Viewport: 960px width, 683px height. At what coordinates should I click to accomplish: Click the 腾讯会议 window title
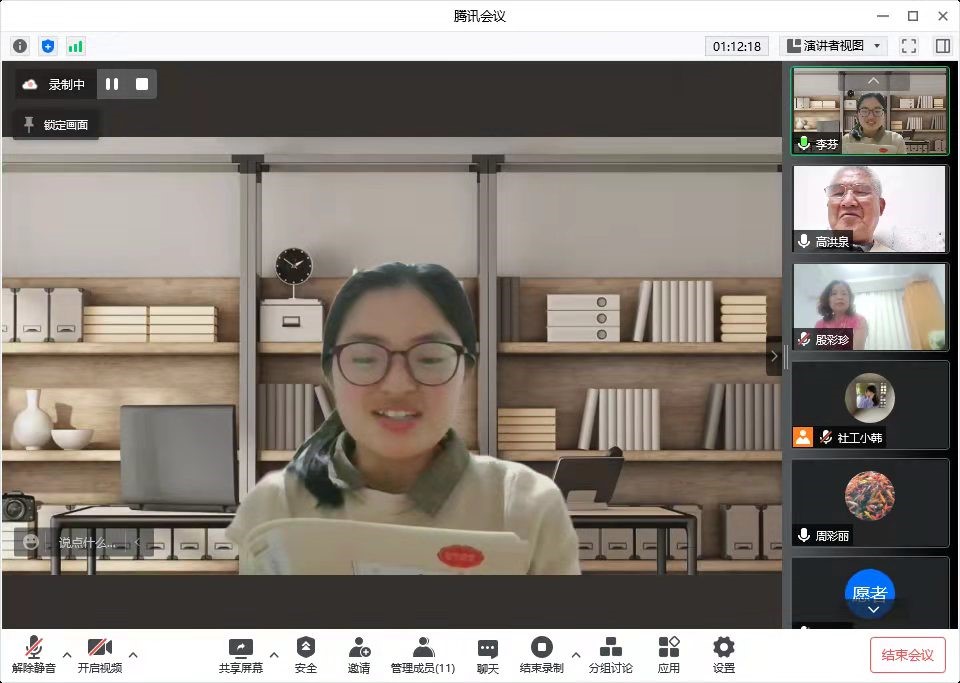click(479, 16)
